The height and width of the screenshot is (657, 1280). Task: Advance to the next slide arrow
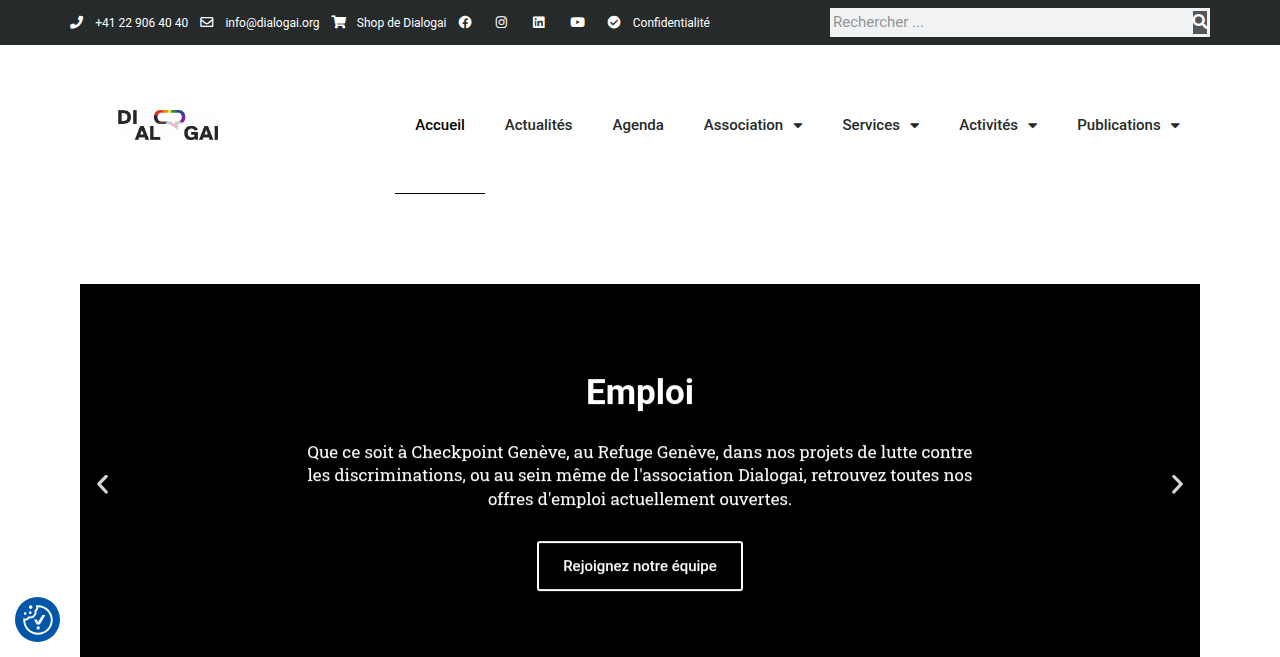coord(1177,484)
